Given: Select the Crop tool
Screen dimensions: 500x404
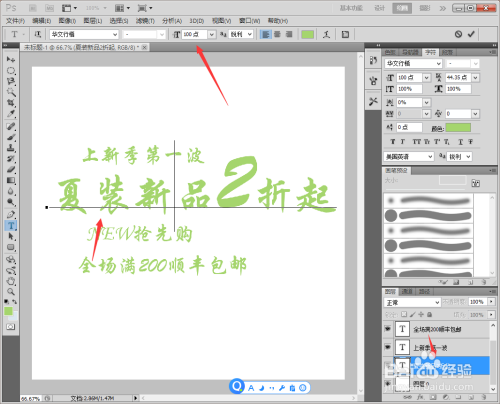Looking at the screenshot, I should (11, 103).
